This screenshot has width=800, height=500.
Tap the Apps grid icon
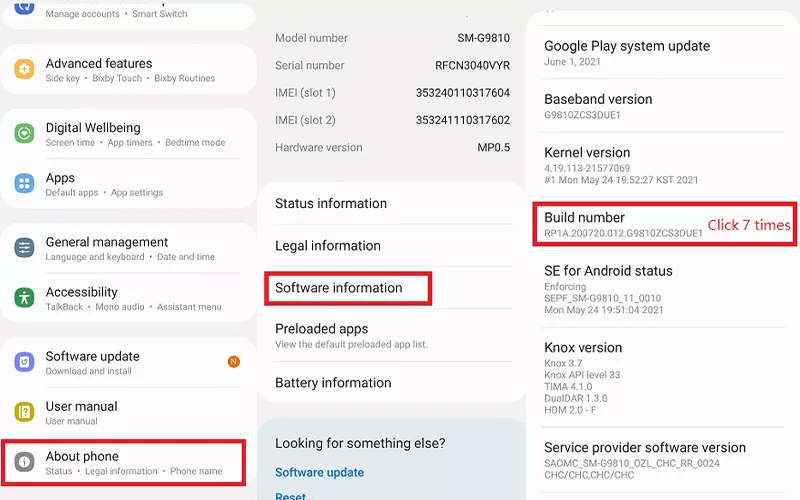pyautogui.click(x=25, y=184)
